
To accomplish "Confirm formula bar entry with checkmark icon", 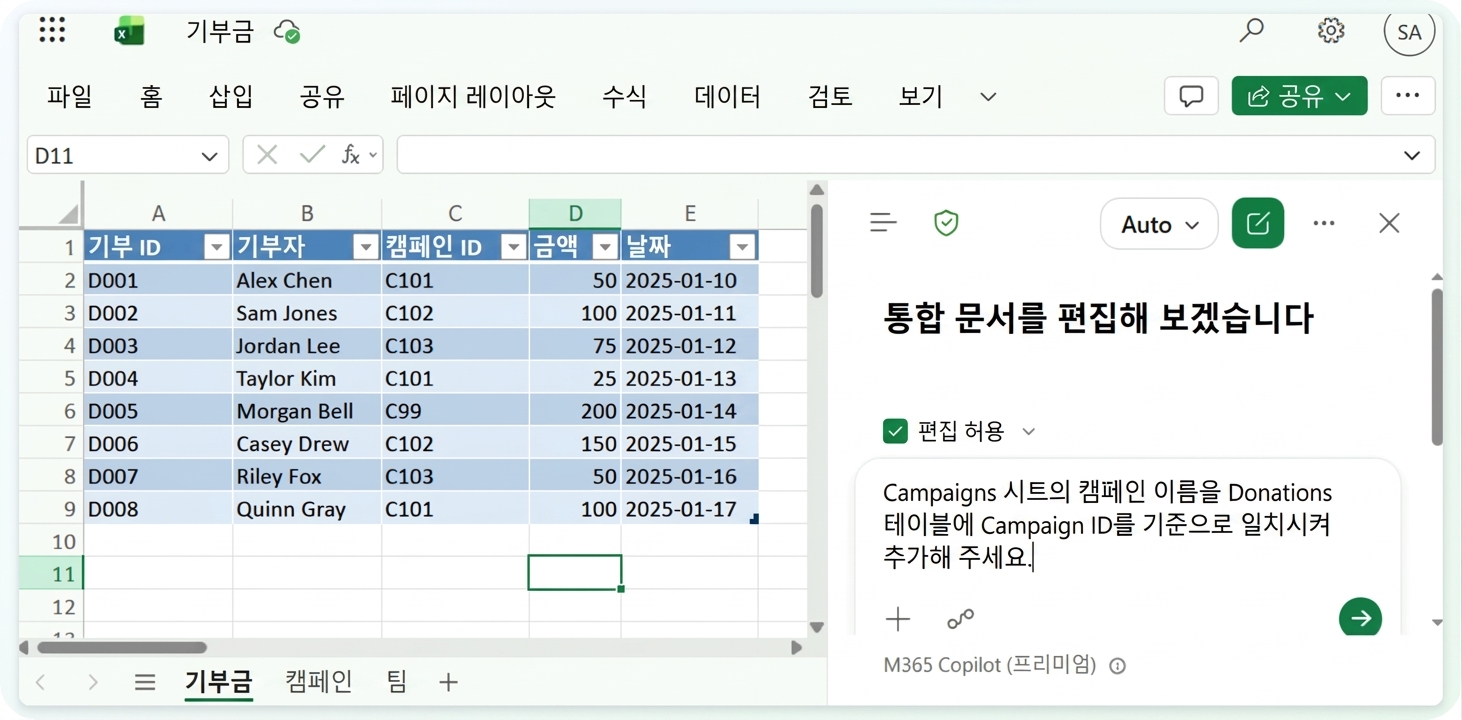I will pyautogui.click(x=313, y=155).
